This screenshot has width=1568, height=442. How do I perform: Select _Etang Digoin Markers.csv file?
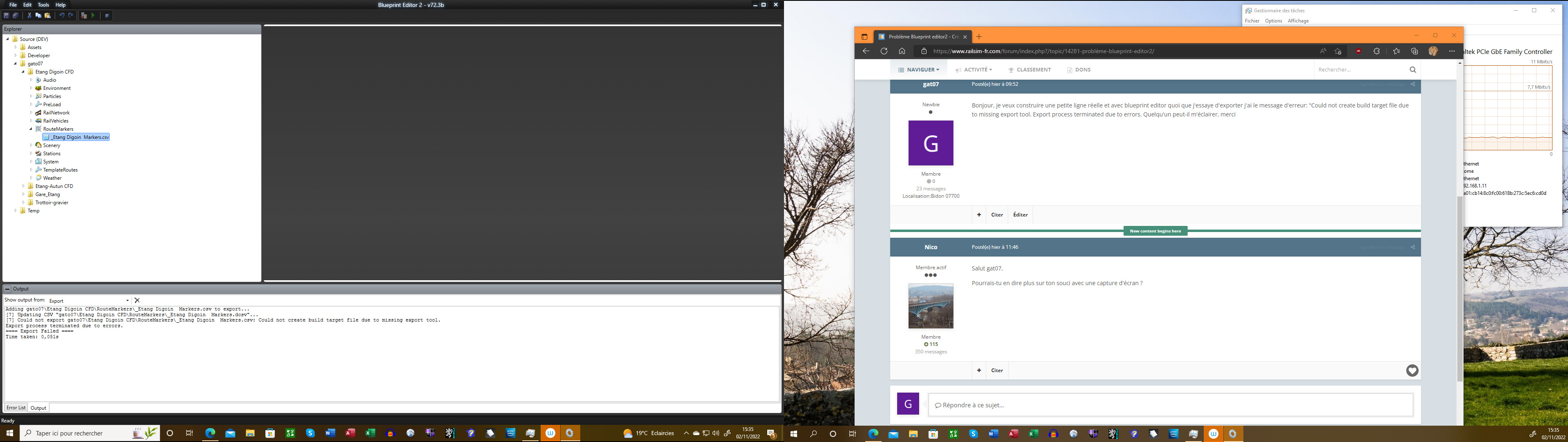[77, 137]
